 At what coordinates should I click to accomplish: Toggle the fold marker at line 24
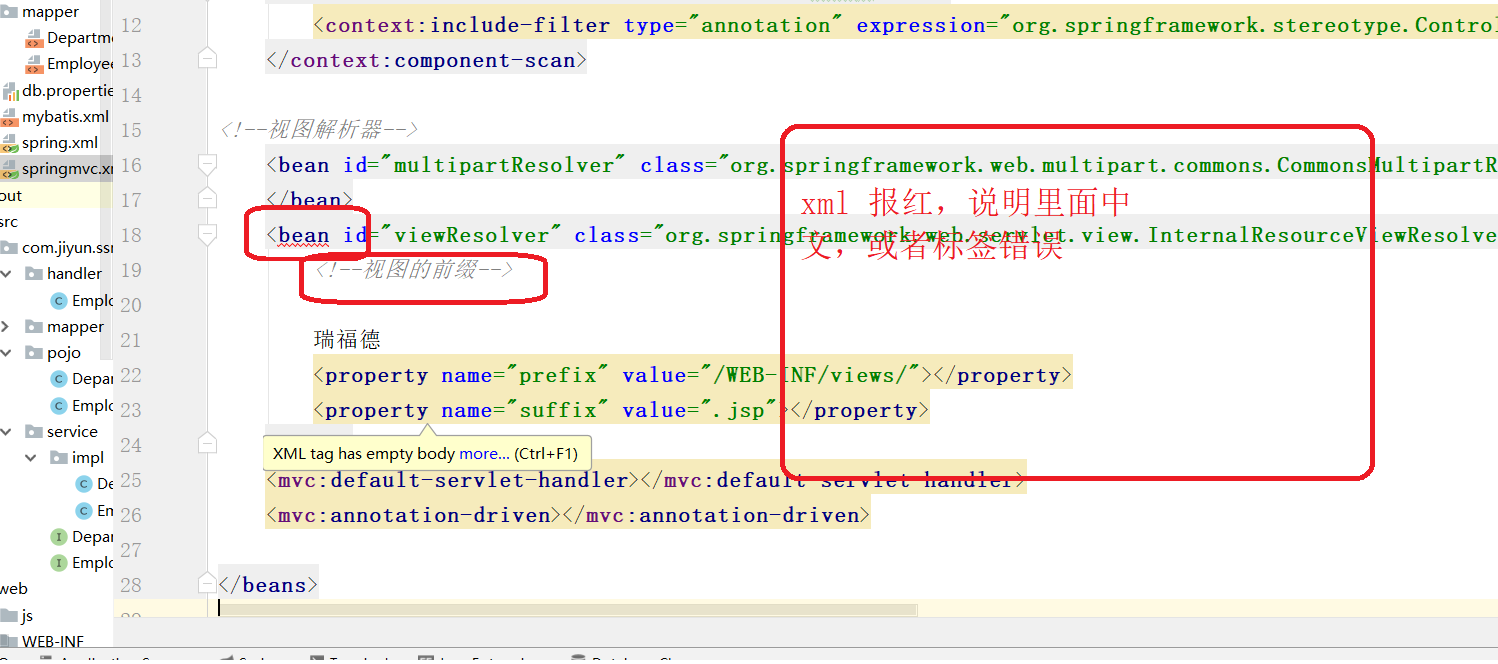point(207,443)
